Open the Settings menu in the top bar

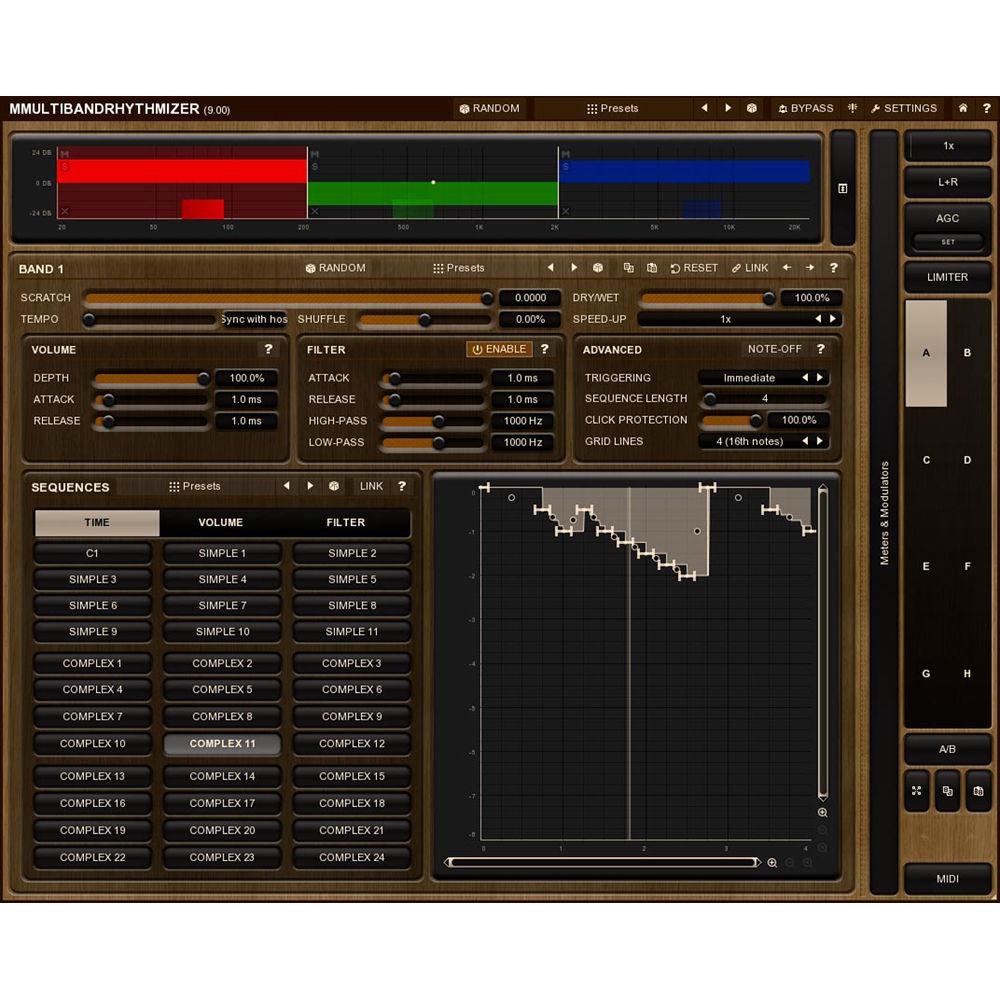click(x=903, y=108)
